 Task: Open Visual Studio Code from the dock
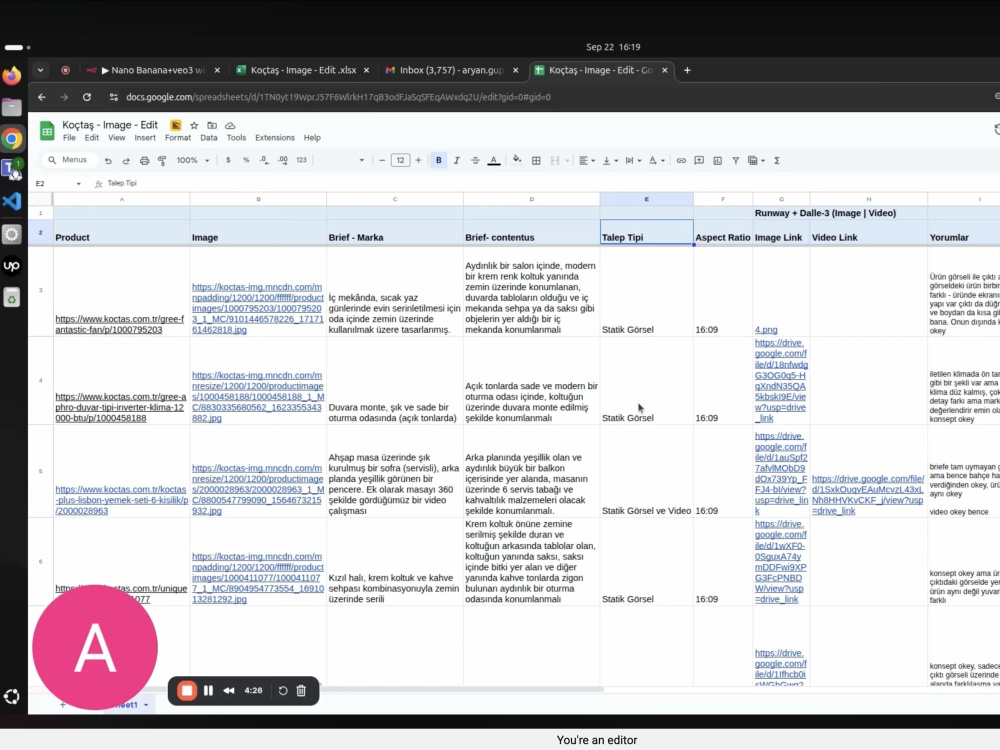(x=11, y=202)
